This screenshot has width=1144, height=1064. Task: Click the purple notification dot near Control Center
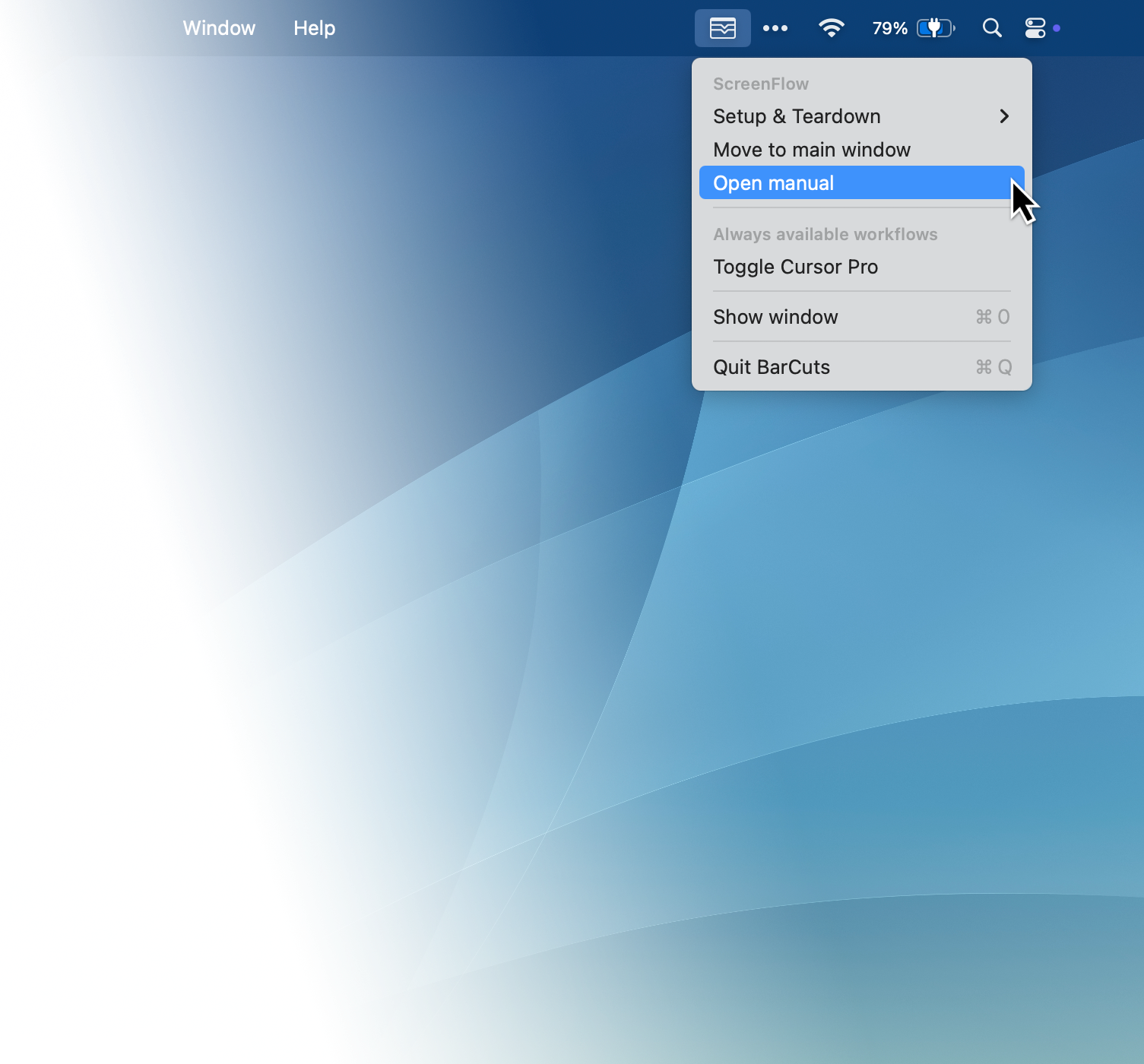pos(1055,29)
